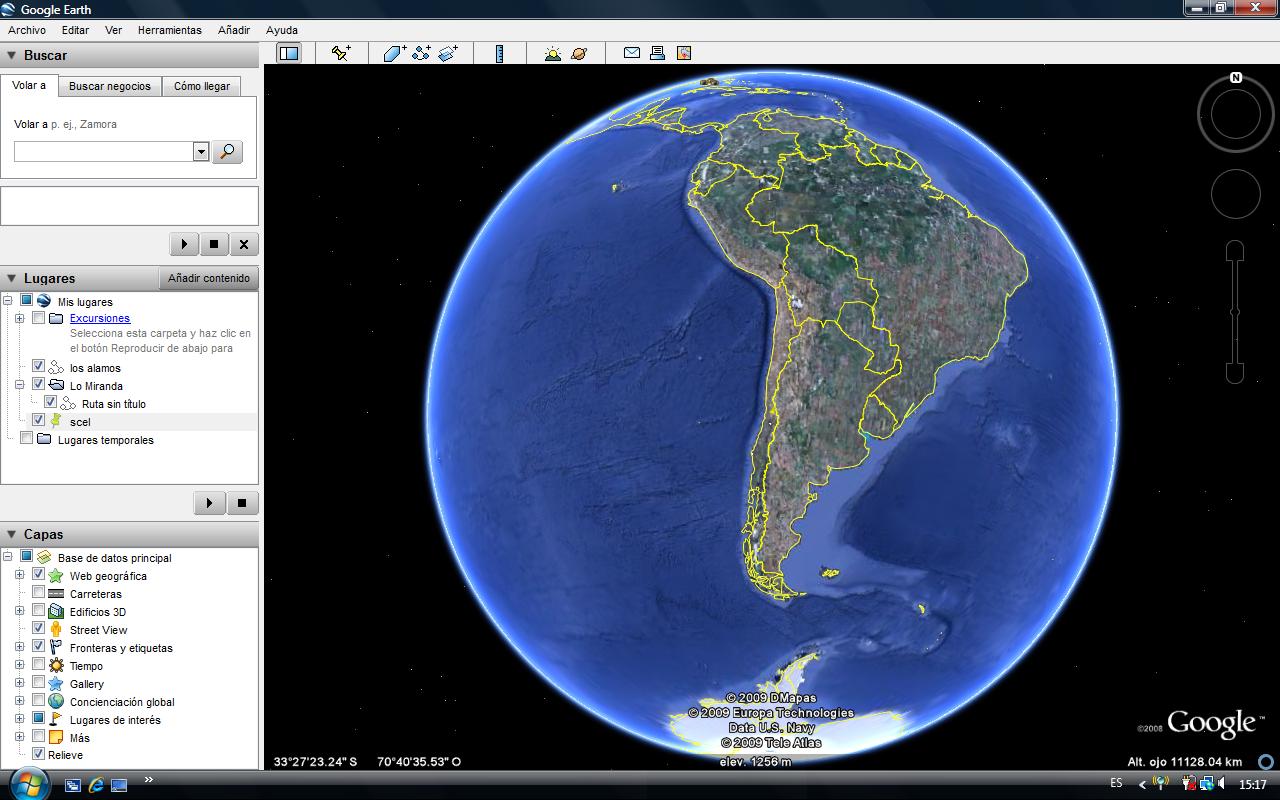Launch Internet Explorer from the taskbar

pos(96,785)
